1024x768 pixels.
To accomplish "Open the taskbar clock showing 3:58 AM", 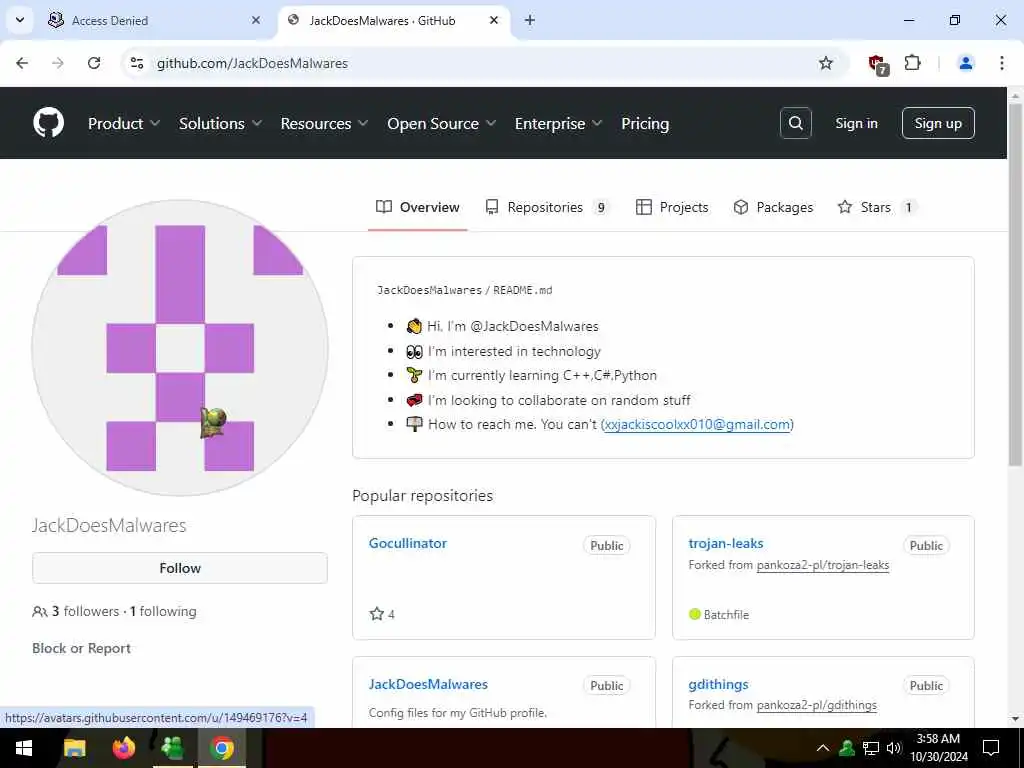I will (x=938, y=748).
